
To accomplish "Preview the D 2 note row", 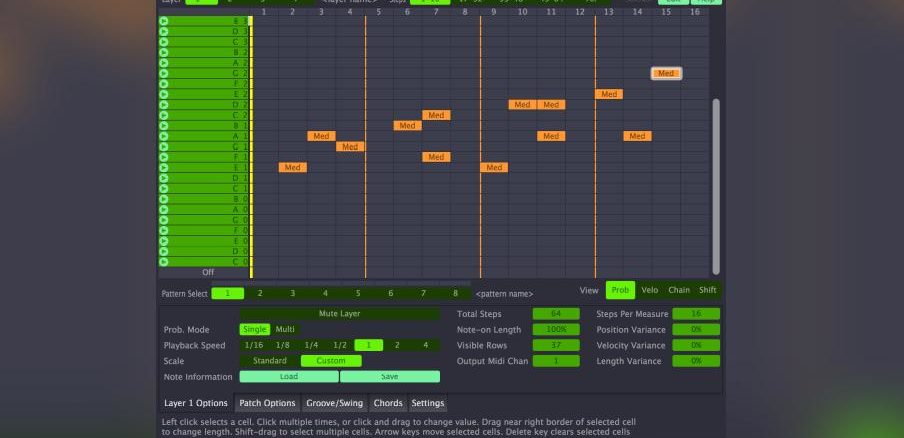I will [x=164, y=104].
